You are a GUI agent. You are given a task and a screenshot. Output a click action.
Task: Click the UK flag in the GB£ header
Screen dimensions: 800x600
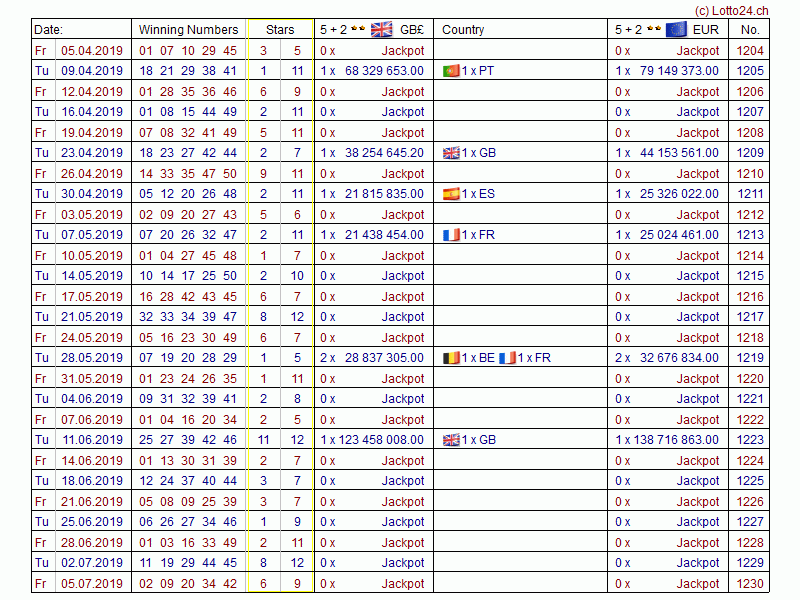[381, 29]
